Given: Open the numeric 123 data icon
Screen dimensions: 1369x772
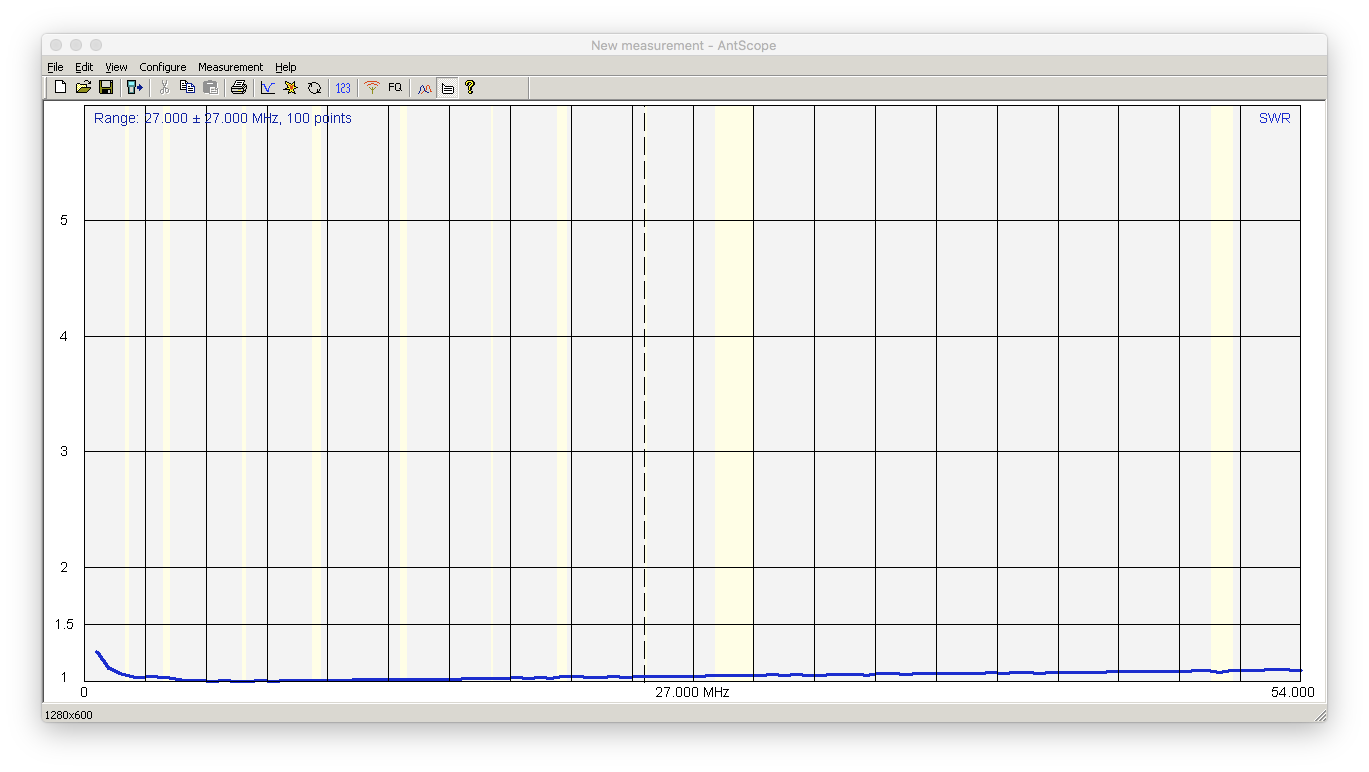Looking at the screenshot, I should click(x=343, y=88).
